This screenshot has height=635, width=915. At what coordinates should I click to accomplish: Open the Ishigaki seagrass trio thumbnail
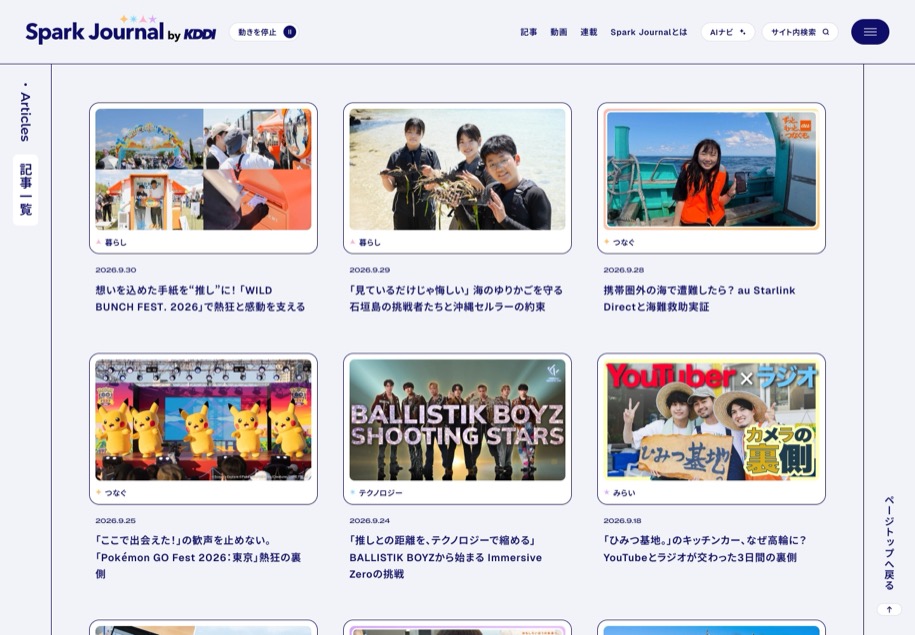point(458,169)
